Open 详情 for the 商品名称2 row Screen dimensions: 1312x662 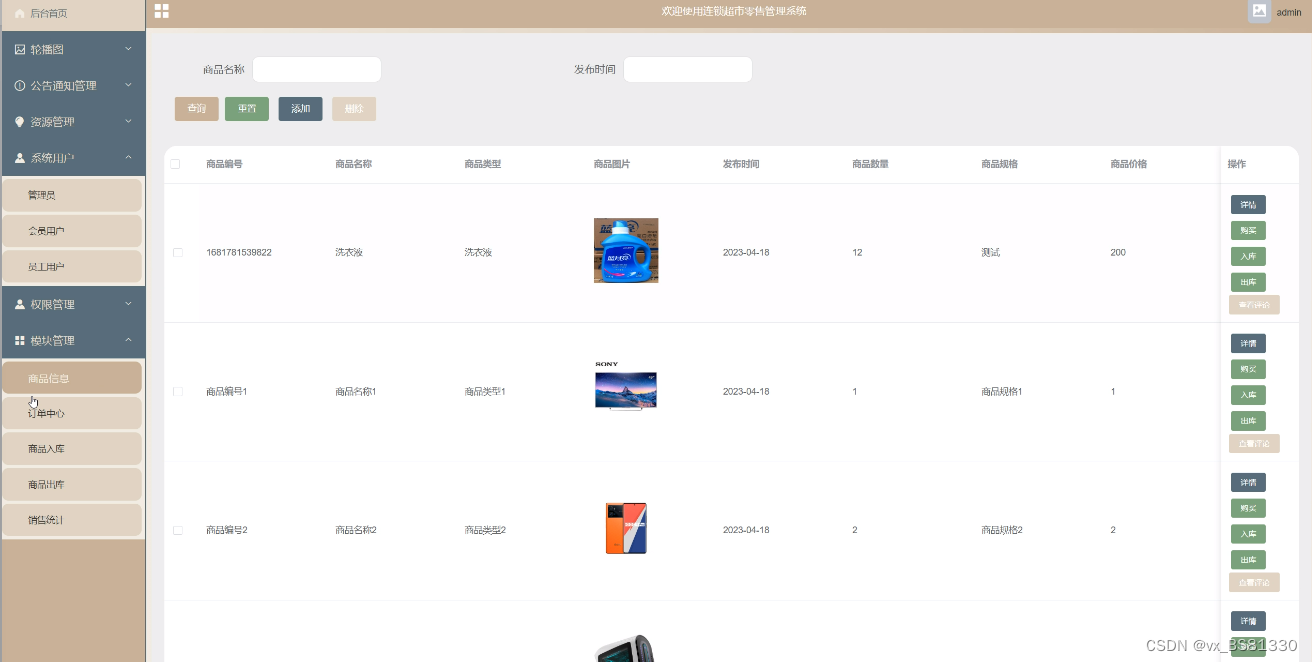click(1248, 483)
